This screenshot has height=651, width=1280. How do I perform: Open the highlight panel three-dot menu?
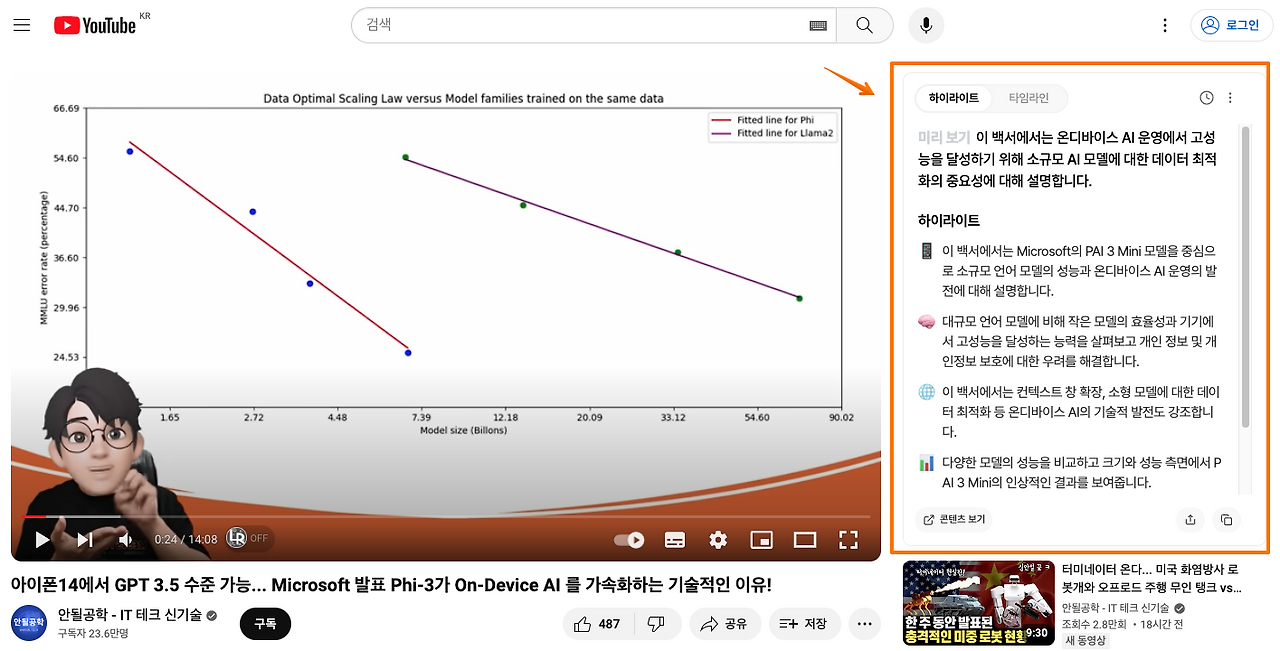pos(1230,97)
